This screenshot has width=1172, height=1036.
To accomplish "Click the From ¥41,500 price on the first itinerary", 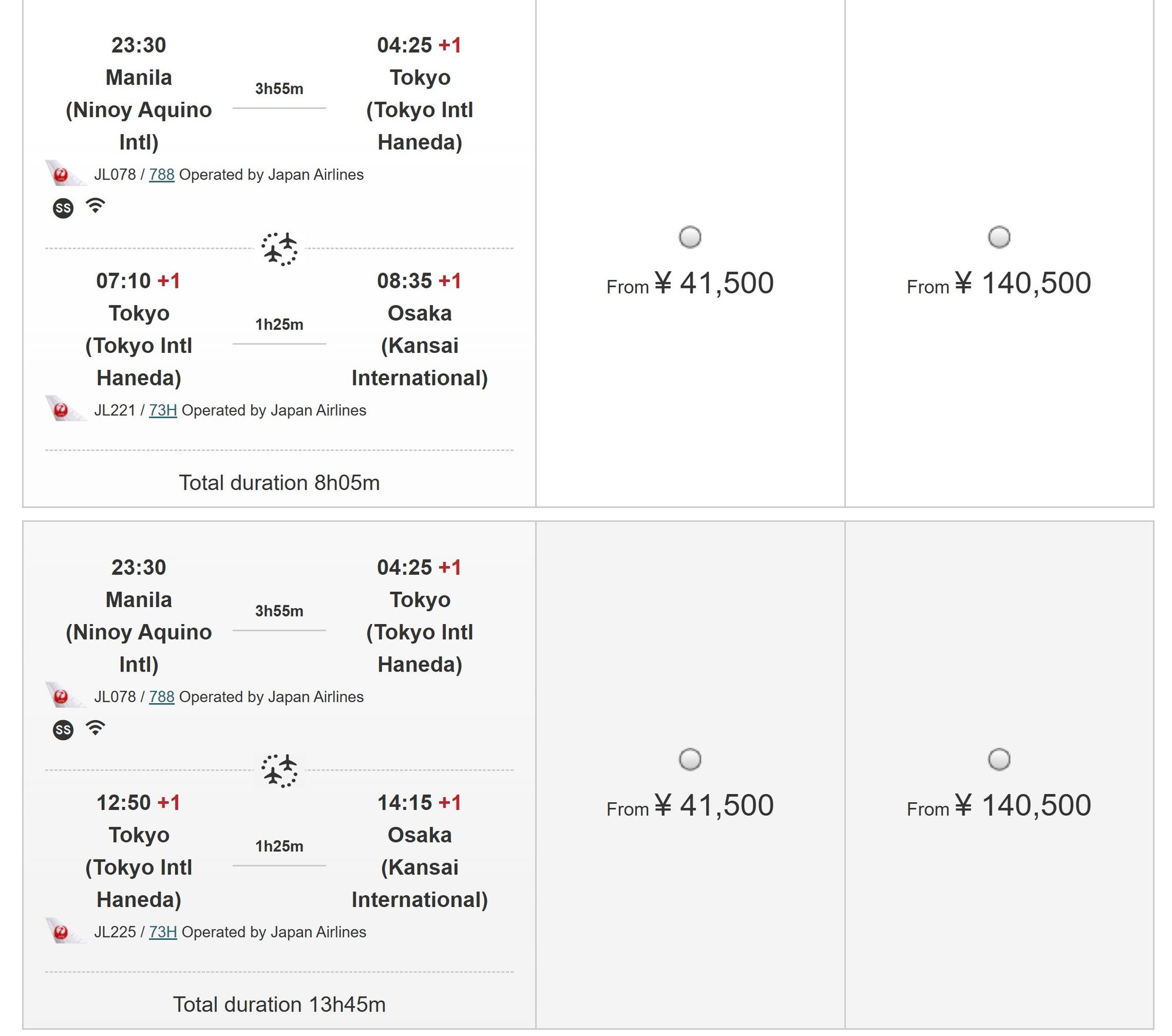I will click(x=691, y=284).
